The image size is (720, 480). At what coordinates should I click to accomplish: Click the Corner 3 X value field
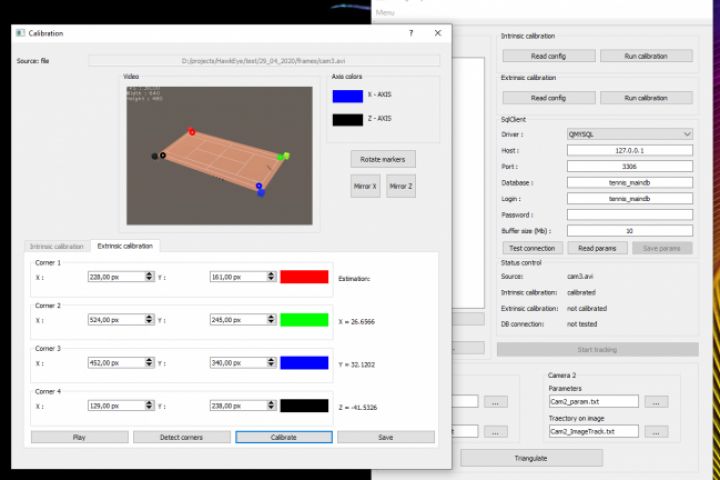point(116,363)
